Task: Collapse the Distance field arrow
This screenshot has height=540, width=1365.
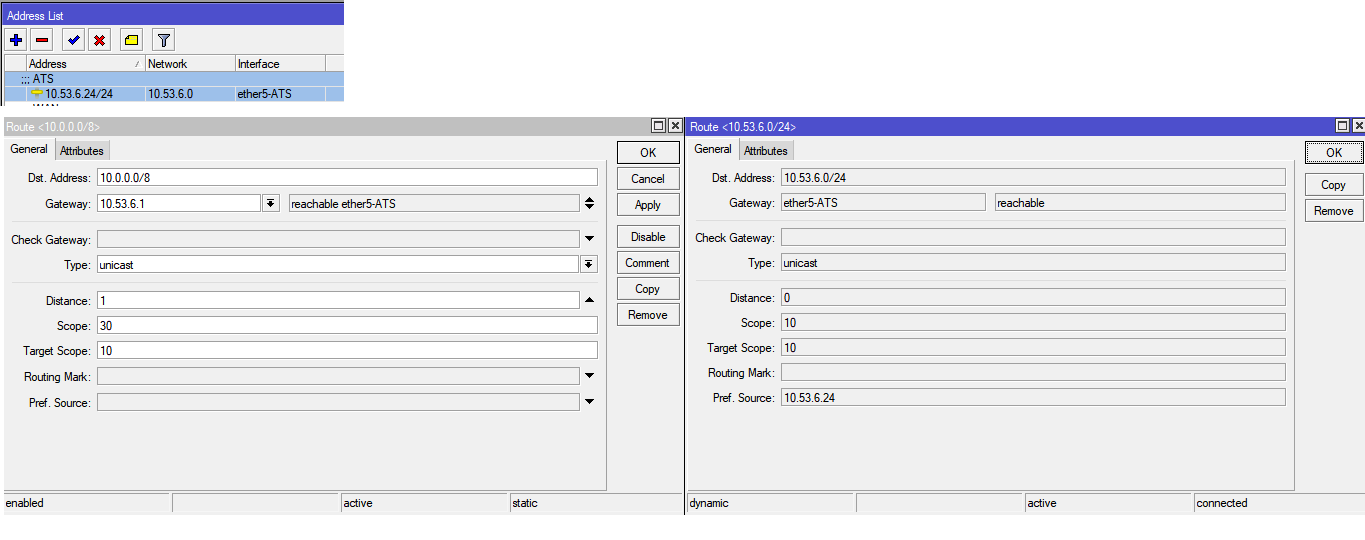Action: 589,300
